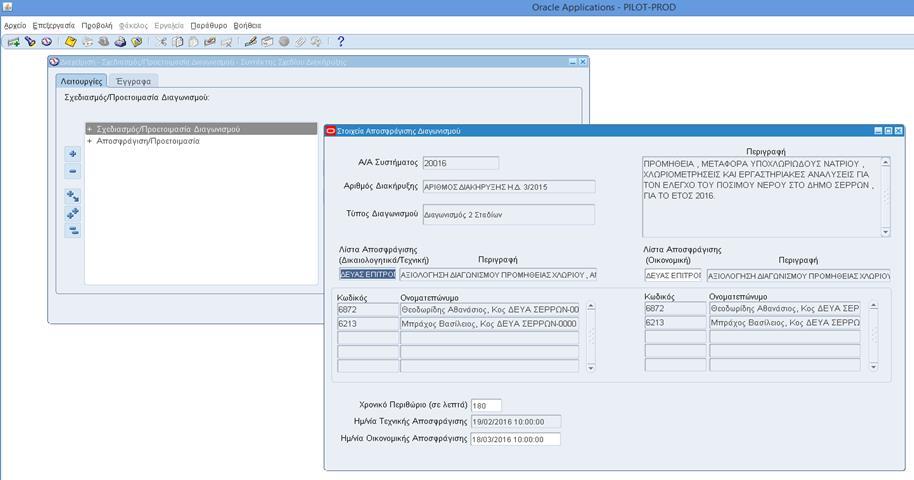
Task: Click the Paste toolbar icon
Action: click(194, 42)
